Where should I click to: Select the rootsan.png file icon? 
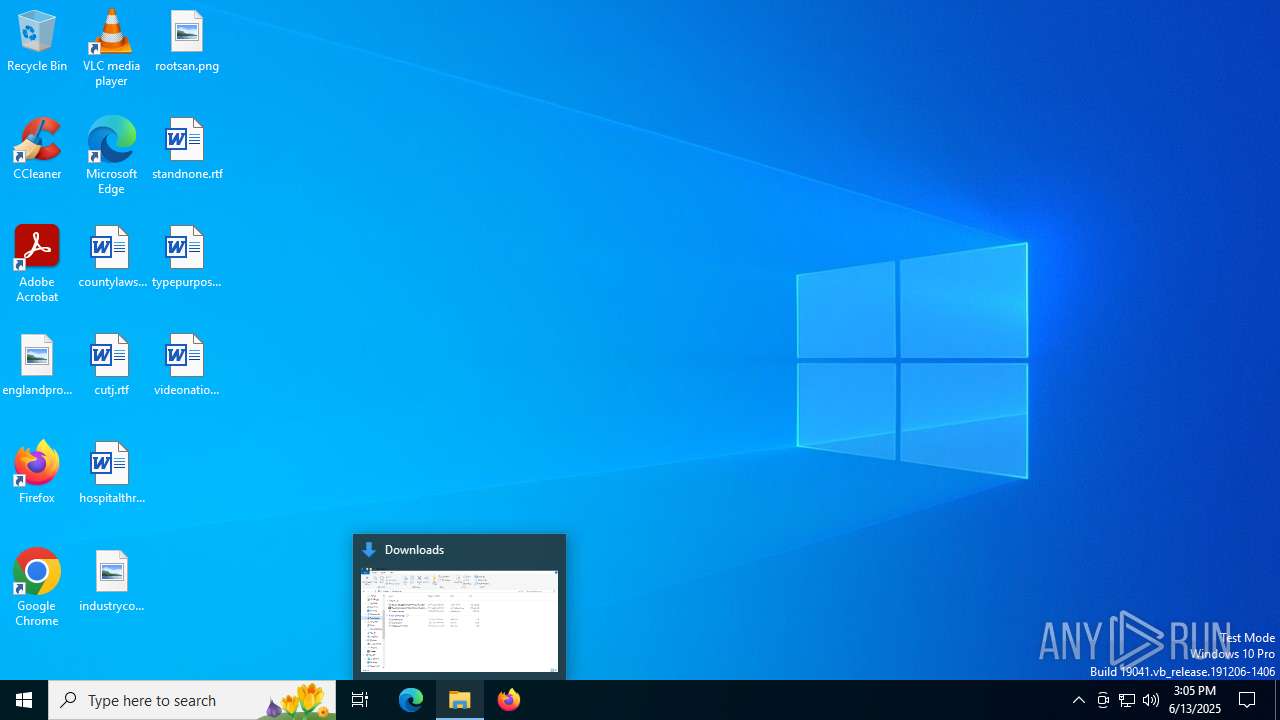(187, 41)
